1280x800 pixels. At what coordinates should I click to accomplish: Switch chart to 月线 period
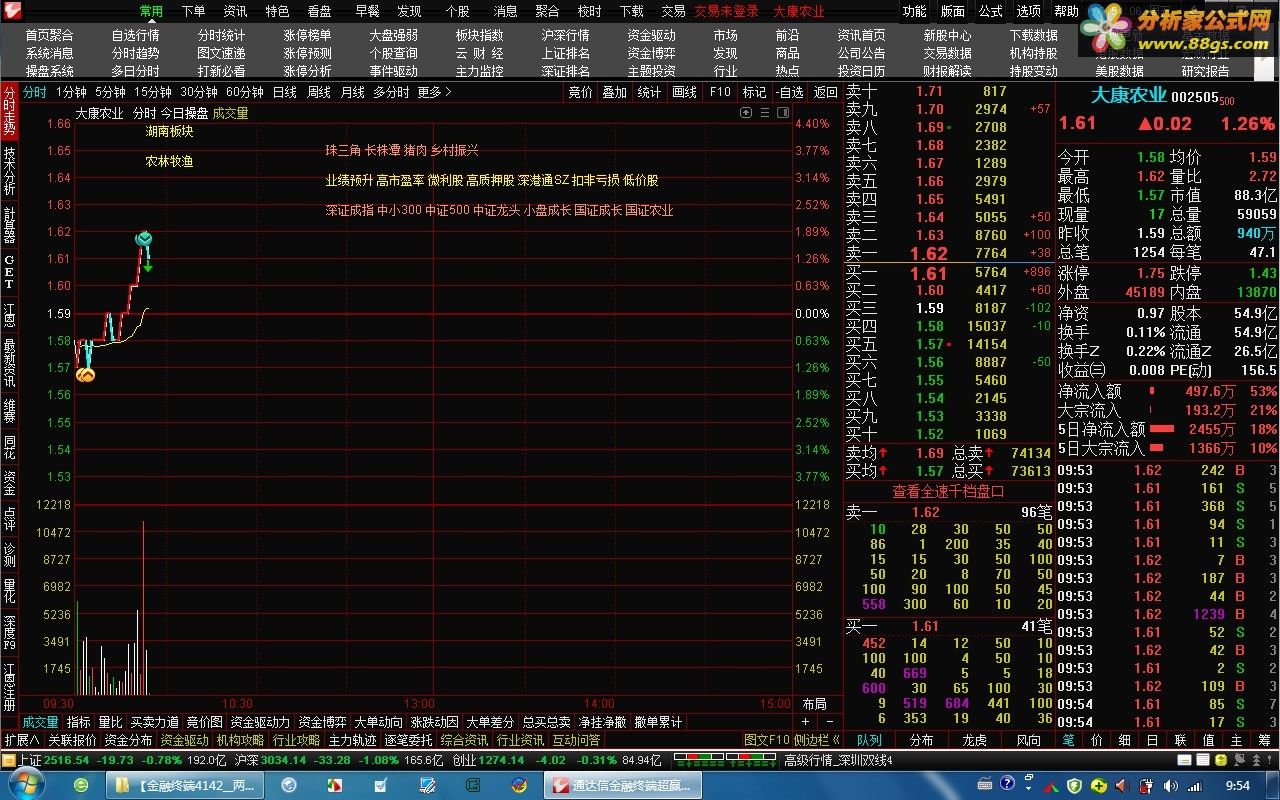click(353, 92)
